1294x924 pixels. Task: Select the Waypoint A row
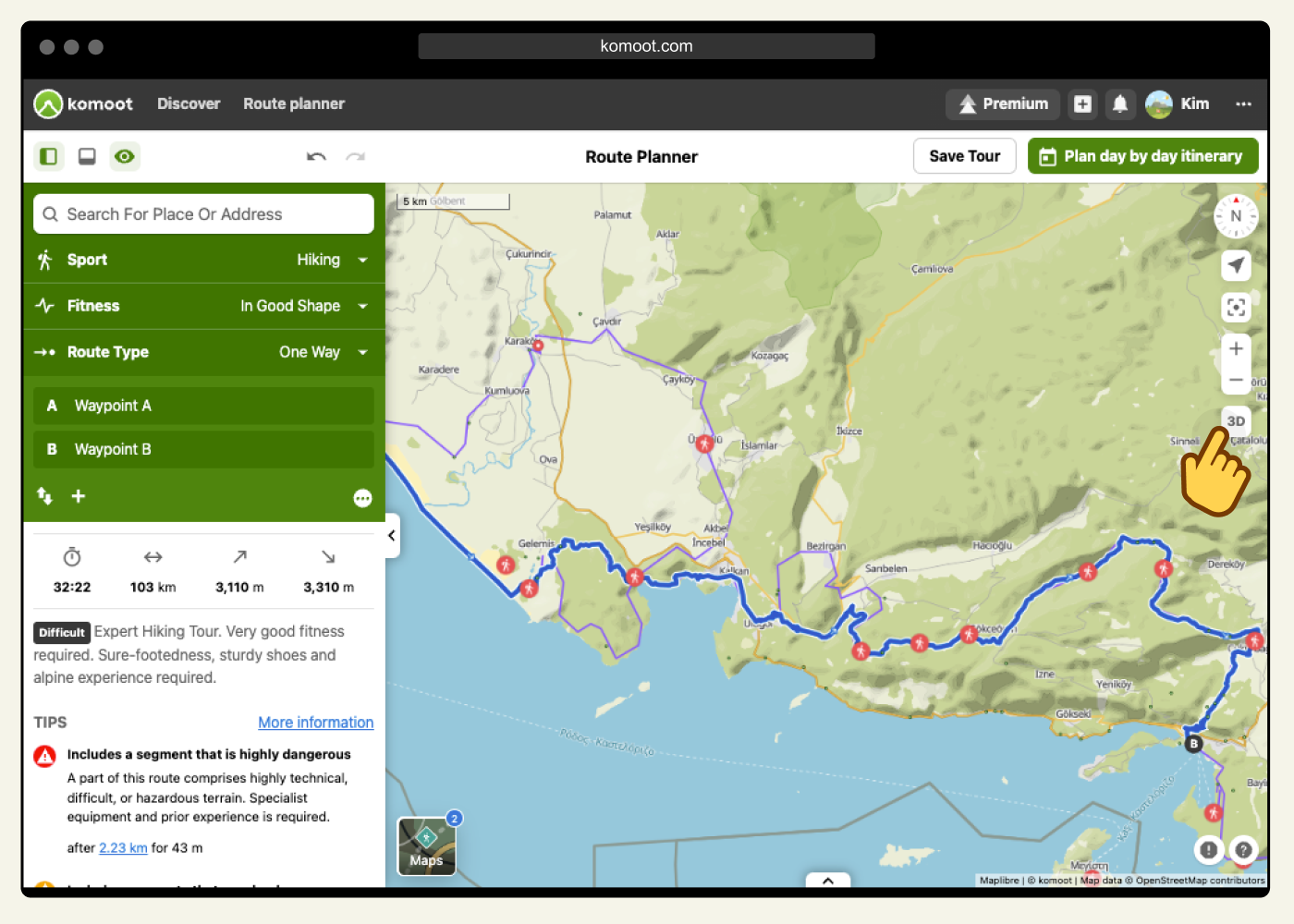click(x=203, y=406)
